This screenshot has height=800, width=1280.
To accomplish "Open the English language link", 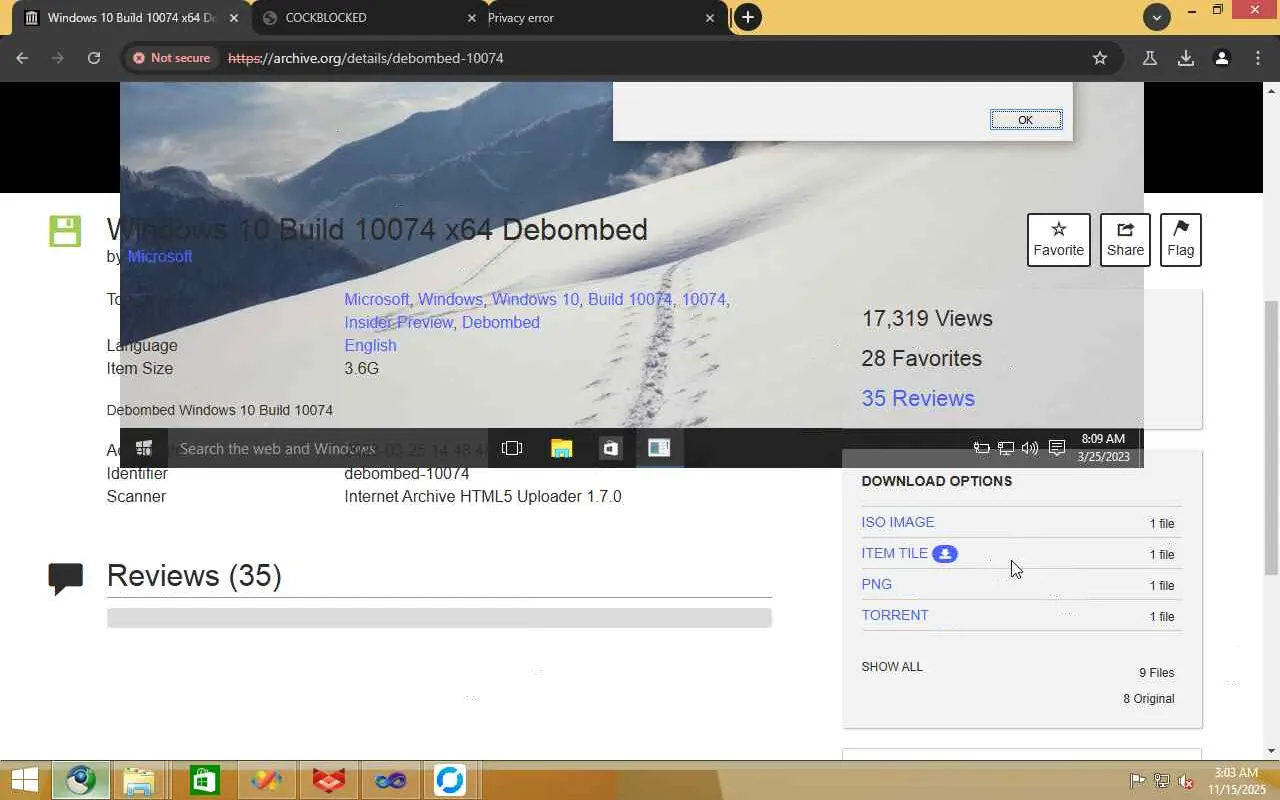I will pyautogui.click(x=370, y=346).
